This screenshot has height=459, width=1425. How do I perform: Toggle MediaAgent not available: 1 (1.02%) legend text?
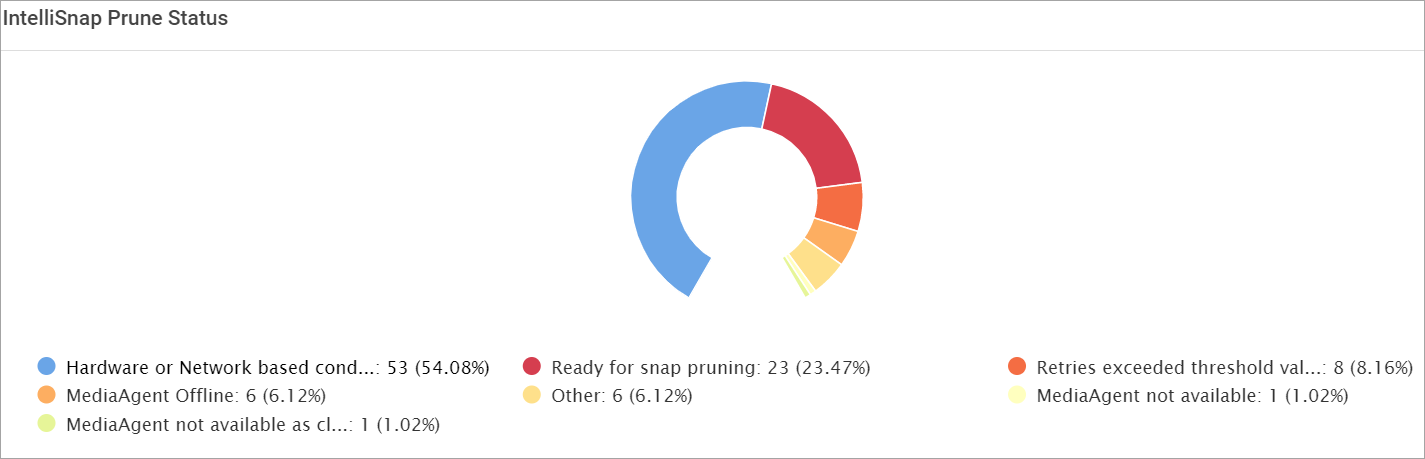[1191, 396]
